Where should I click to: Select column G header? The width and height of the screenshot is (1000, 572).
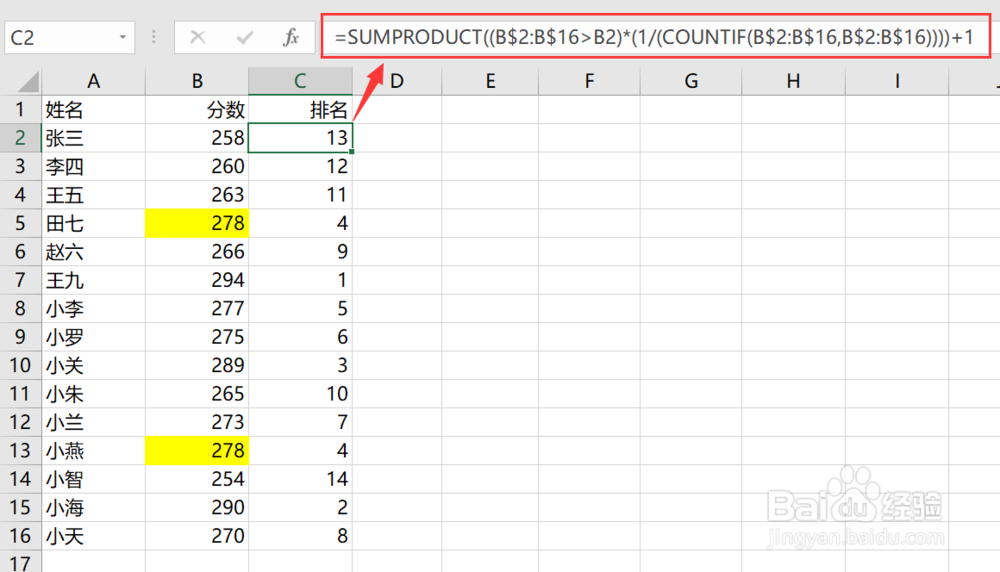coord(691,82)
